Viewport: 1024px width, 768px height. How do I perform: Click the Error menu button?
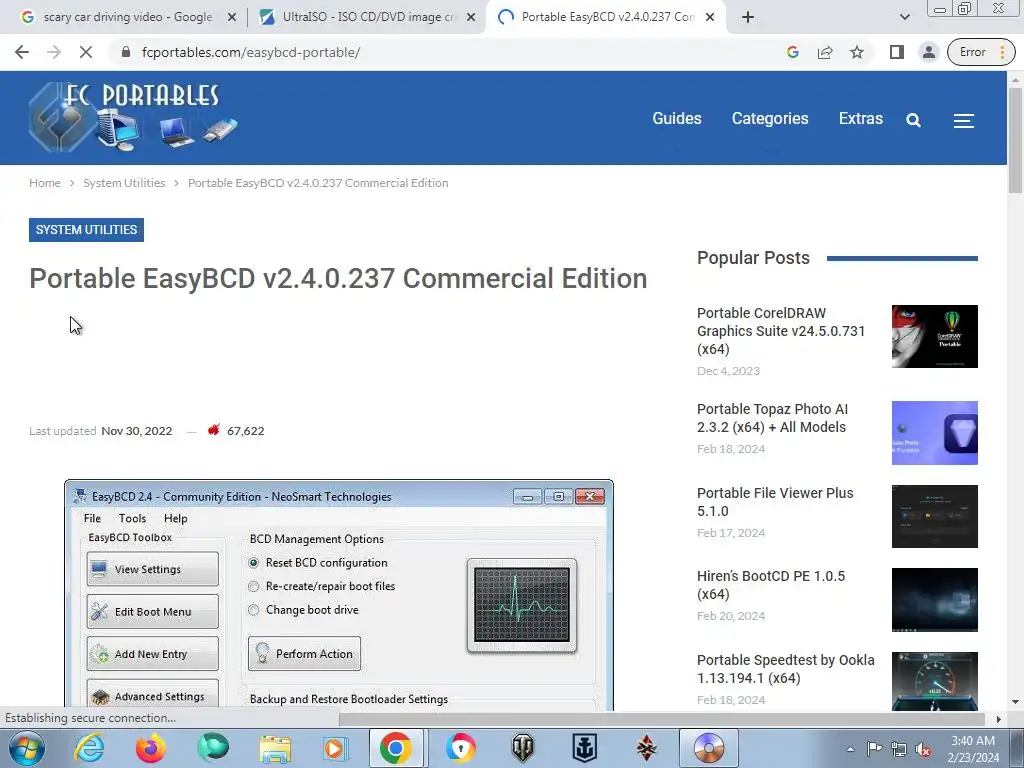click(x=982, y=52)
